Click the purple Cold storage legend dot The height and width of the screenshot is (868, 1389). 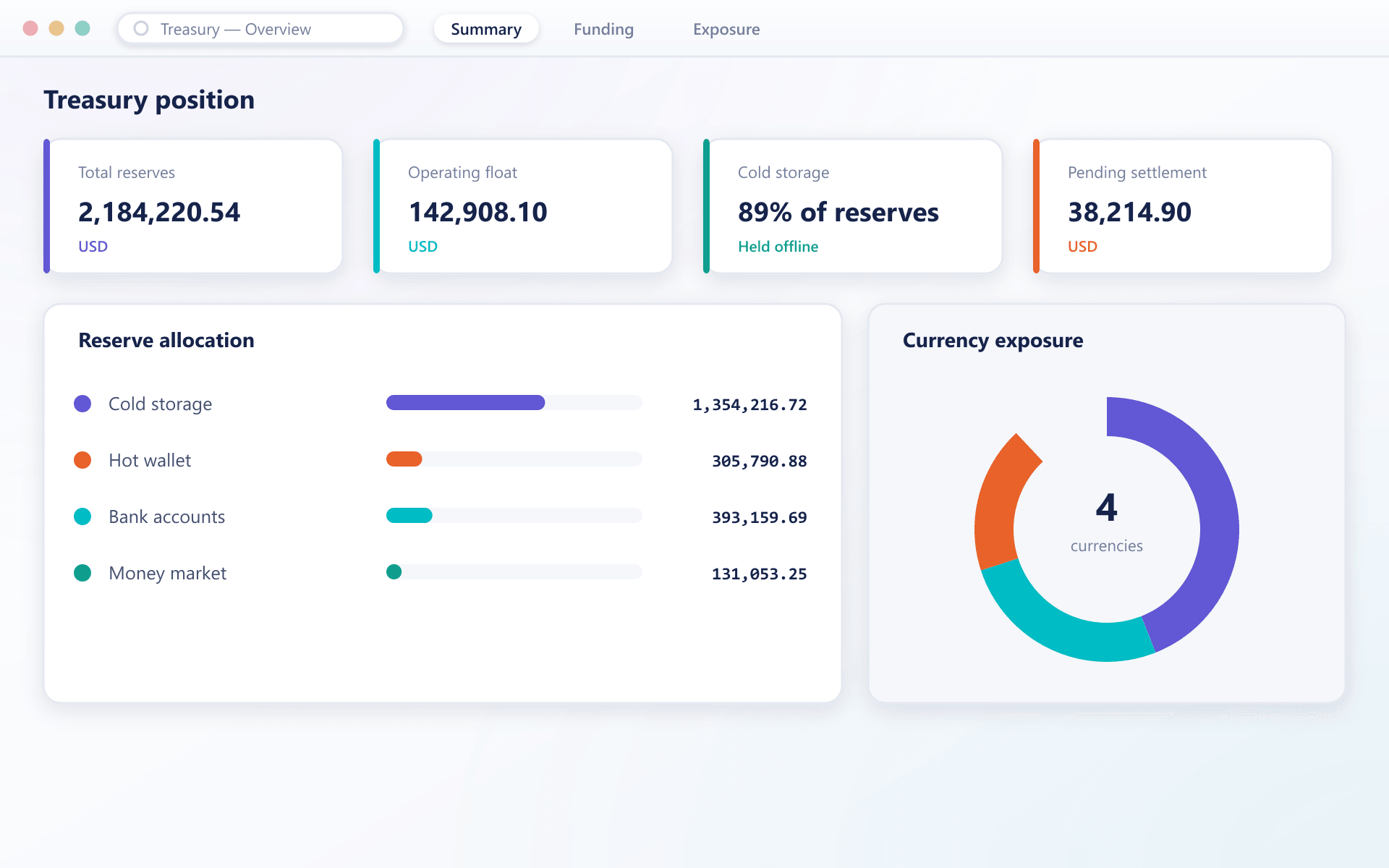pyautogui.click(x=82, y=404)
